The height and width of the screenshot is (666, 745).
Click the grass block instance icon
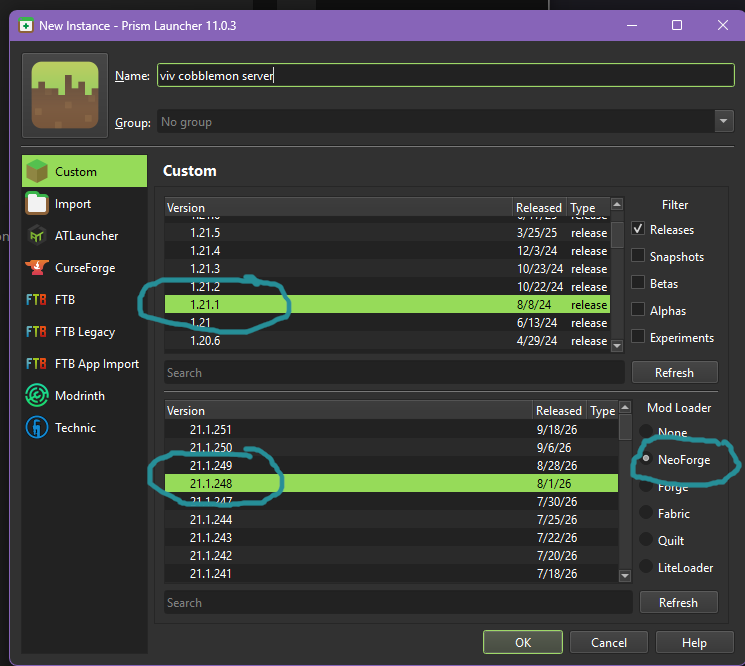(x=65, y=95)
